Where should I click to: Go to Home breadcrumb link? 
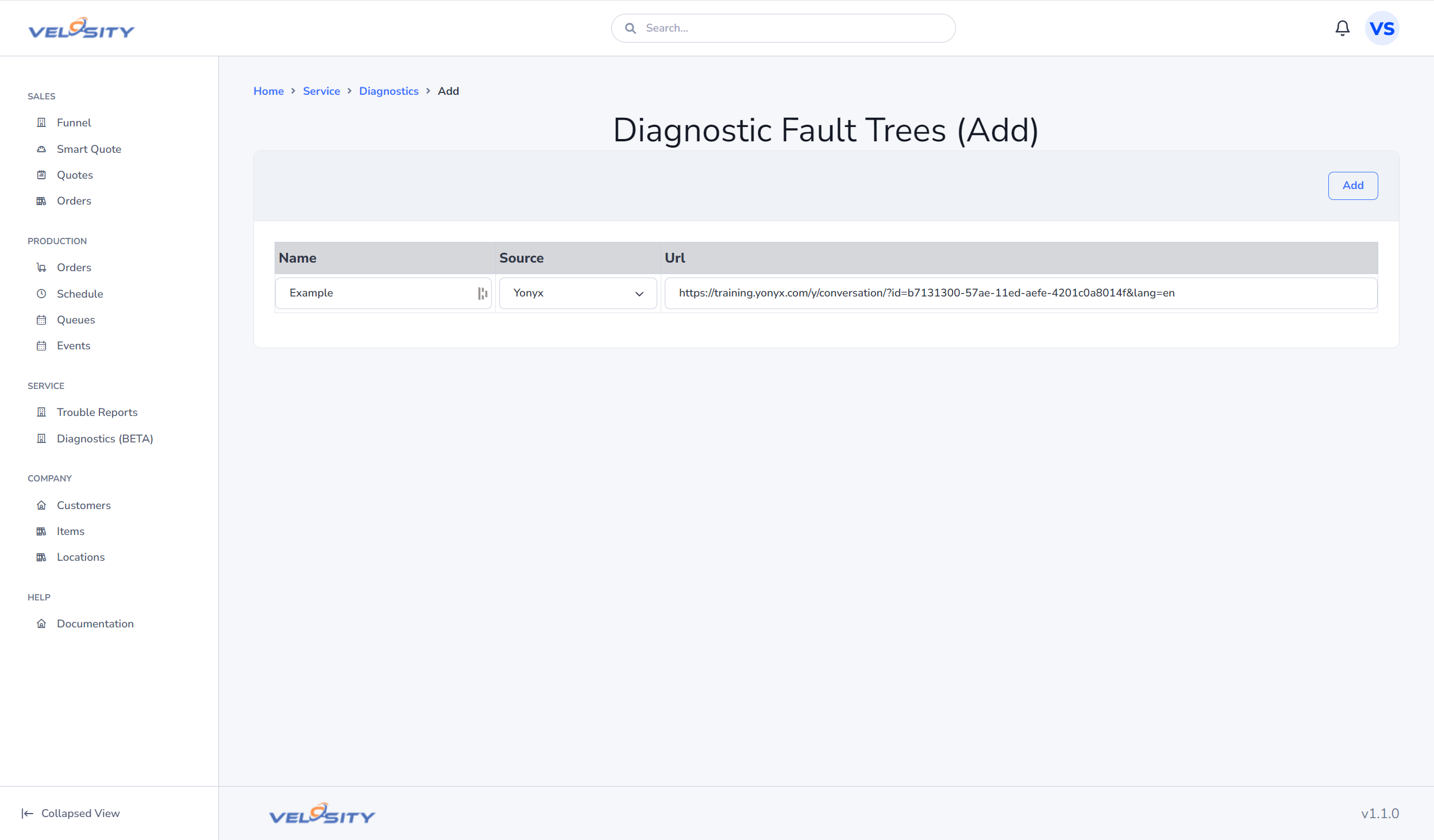pyautogui.click(x=268, y=91)
